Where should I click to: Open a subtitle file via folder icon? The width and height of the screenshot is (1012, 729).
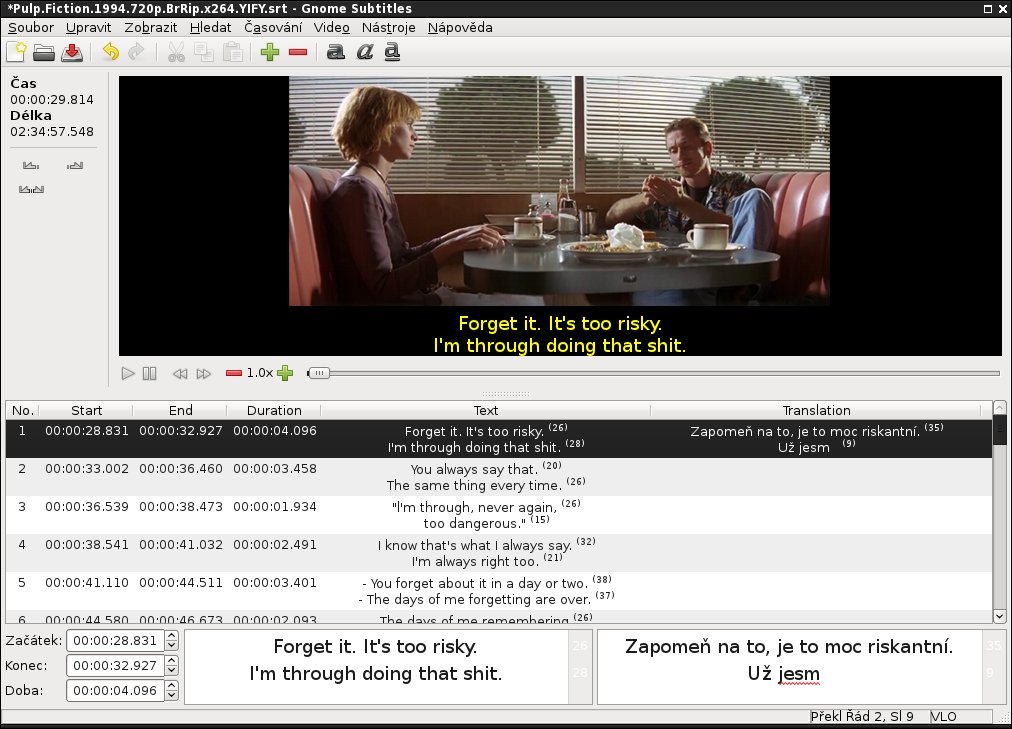[44, 53]
